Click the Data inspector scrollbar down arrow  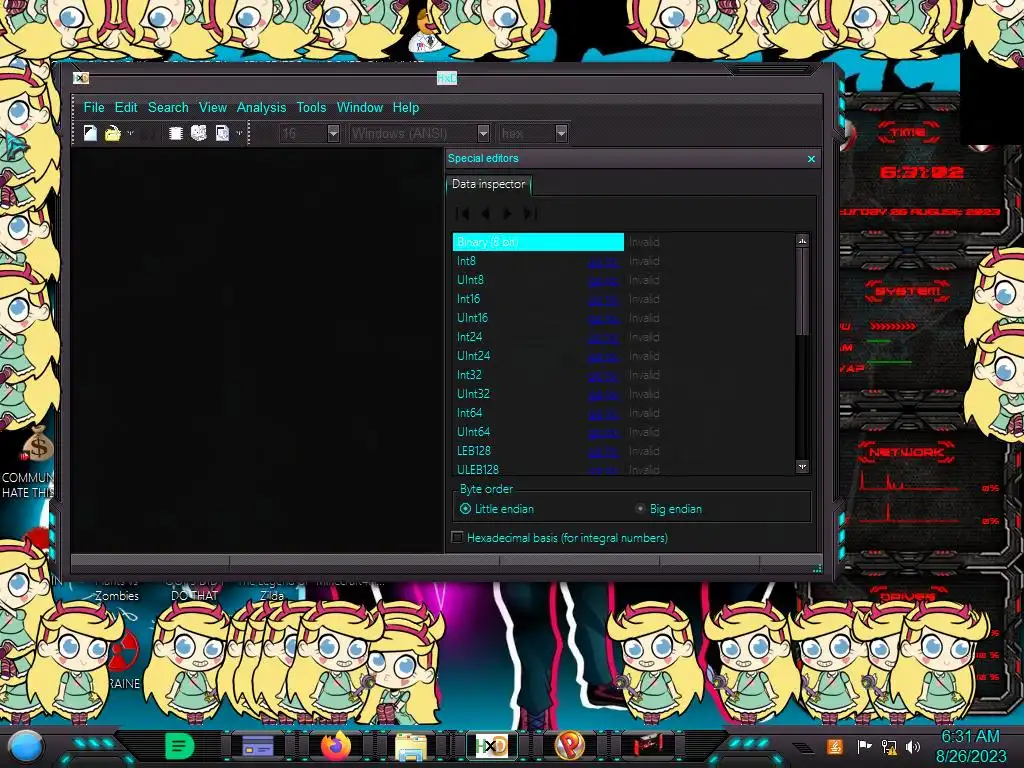click(x=802, y=466)
